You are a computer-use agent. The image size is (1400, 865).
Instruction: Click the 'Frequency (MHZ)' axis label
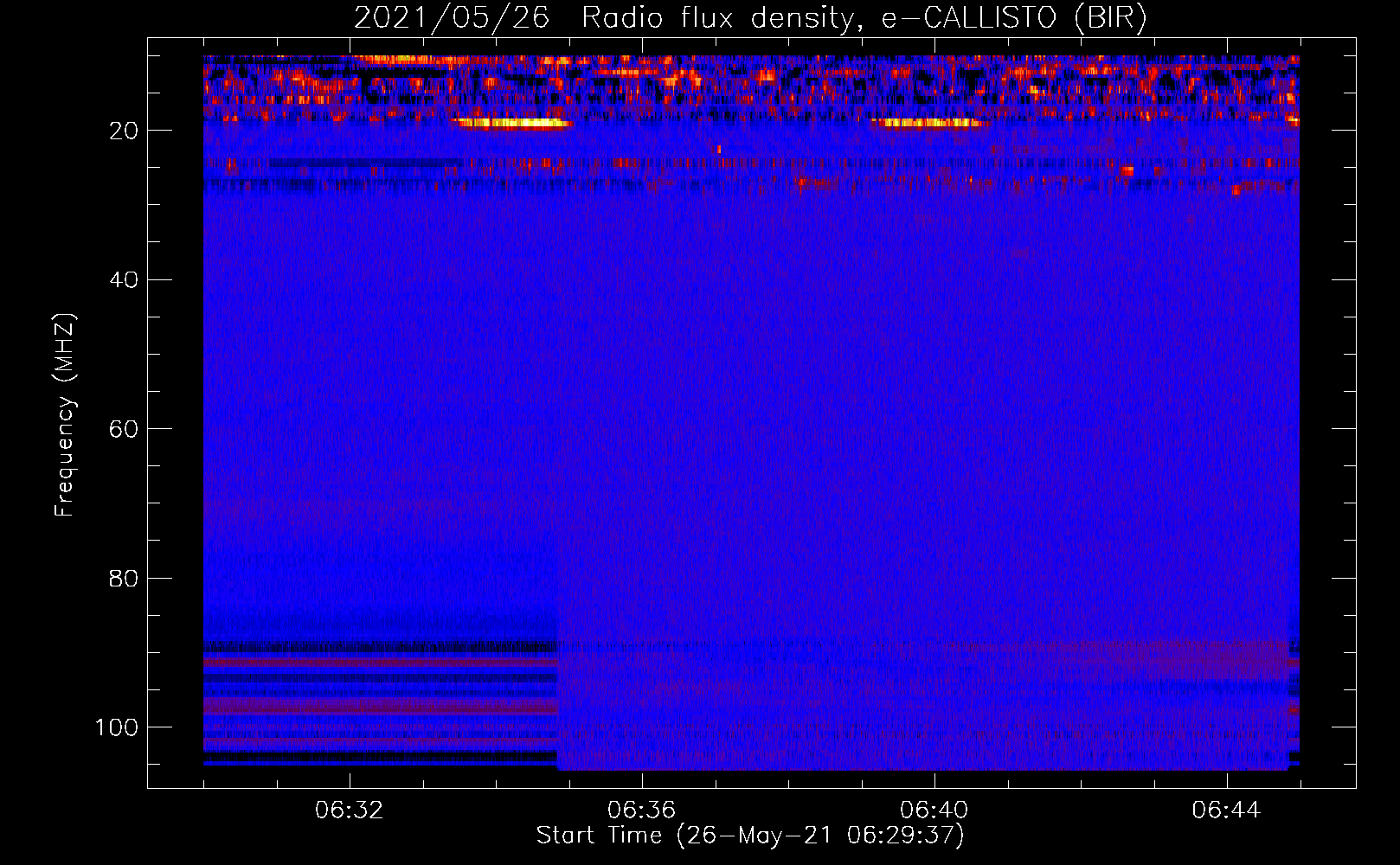point(65,414)
